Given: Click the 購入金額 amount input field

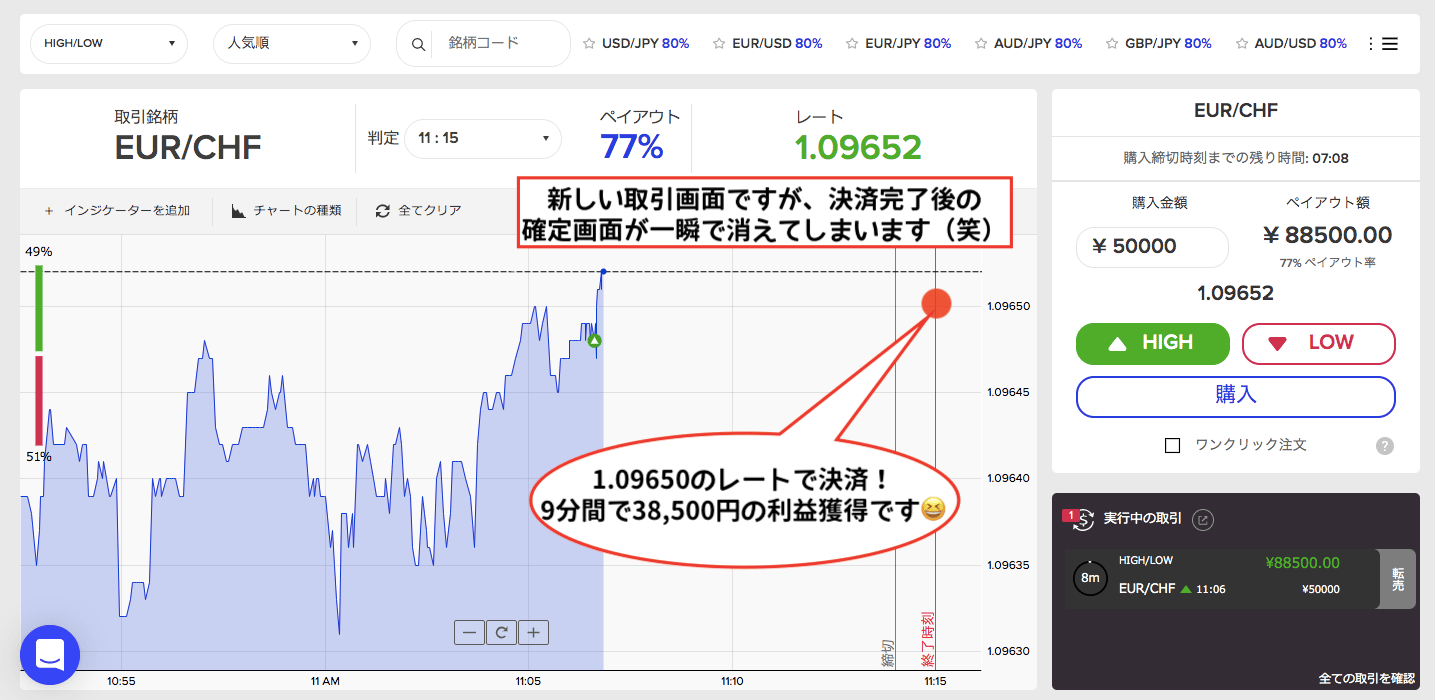Looking at the screenshot, I should (x=1152, y=247).
